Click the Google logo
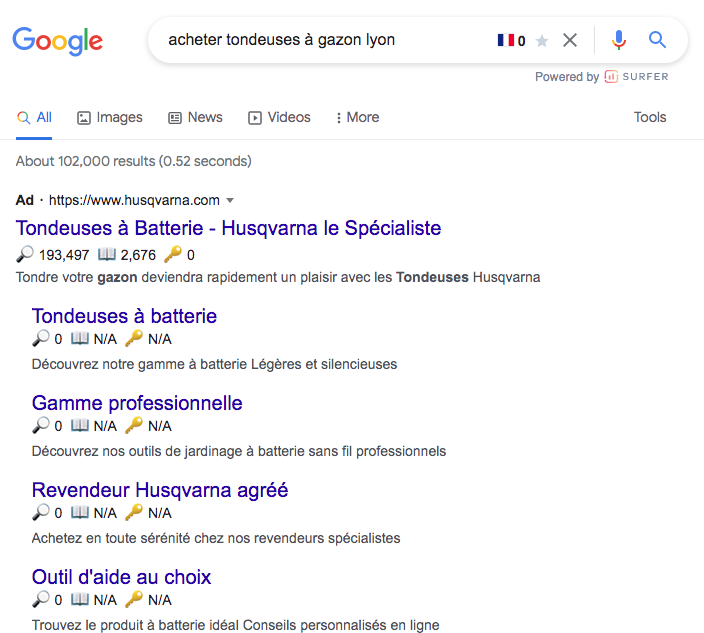The image size is (704, 633). point(57,41)
